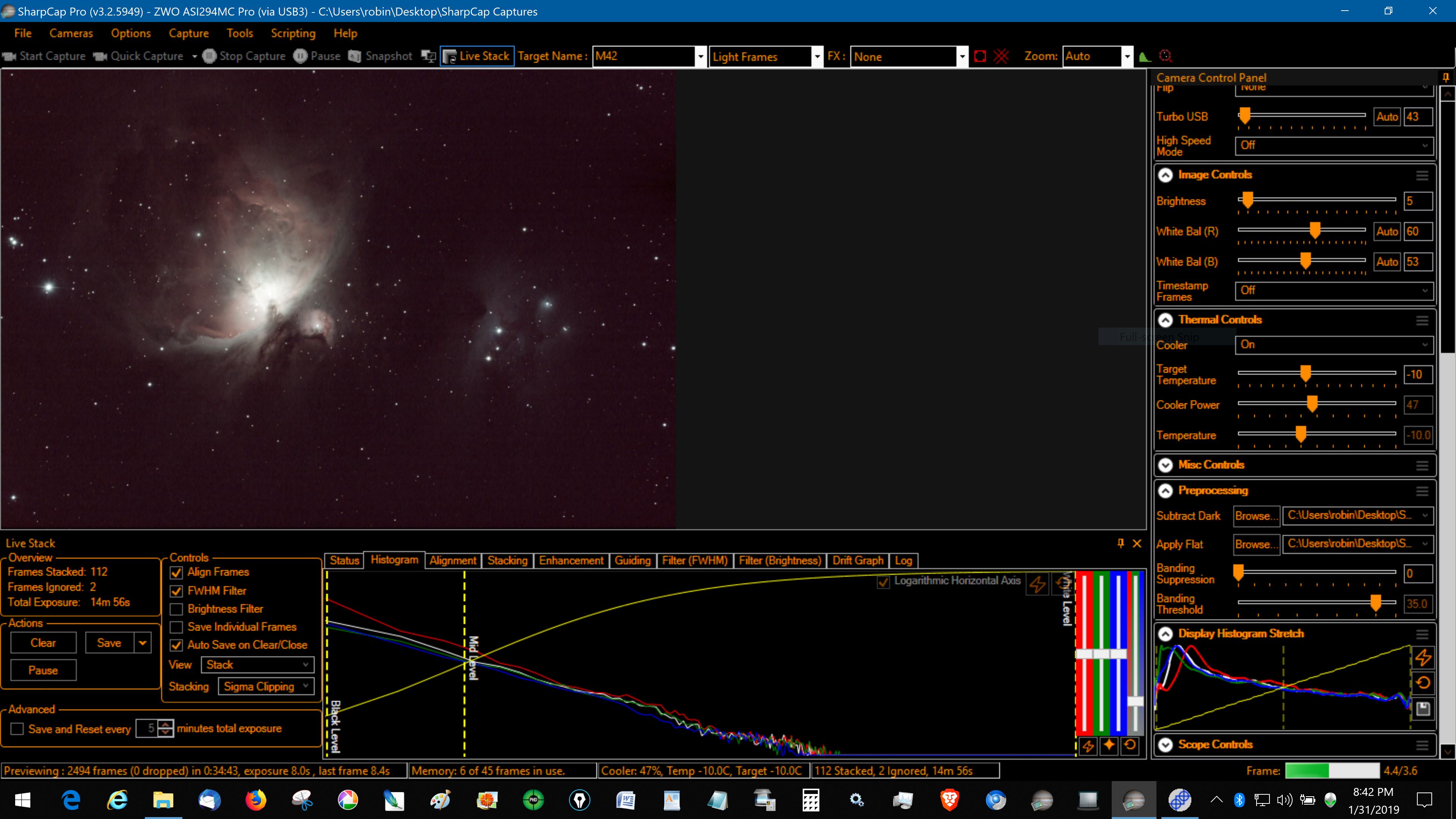
Task: Expand the Misc Controls section
Action: (x=1165, y=465)
